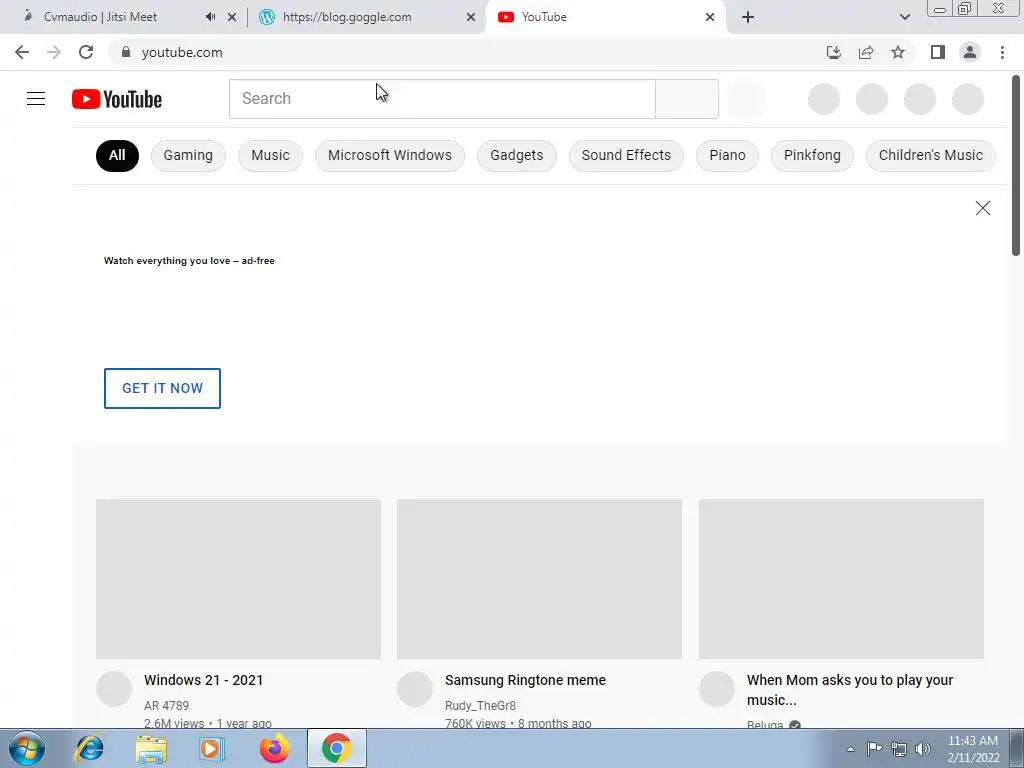Image resolution: width=1024 pixels, height=768 pixels.
Task: Open the Chrome side panel icon
Action: [938, 52]
